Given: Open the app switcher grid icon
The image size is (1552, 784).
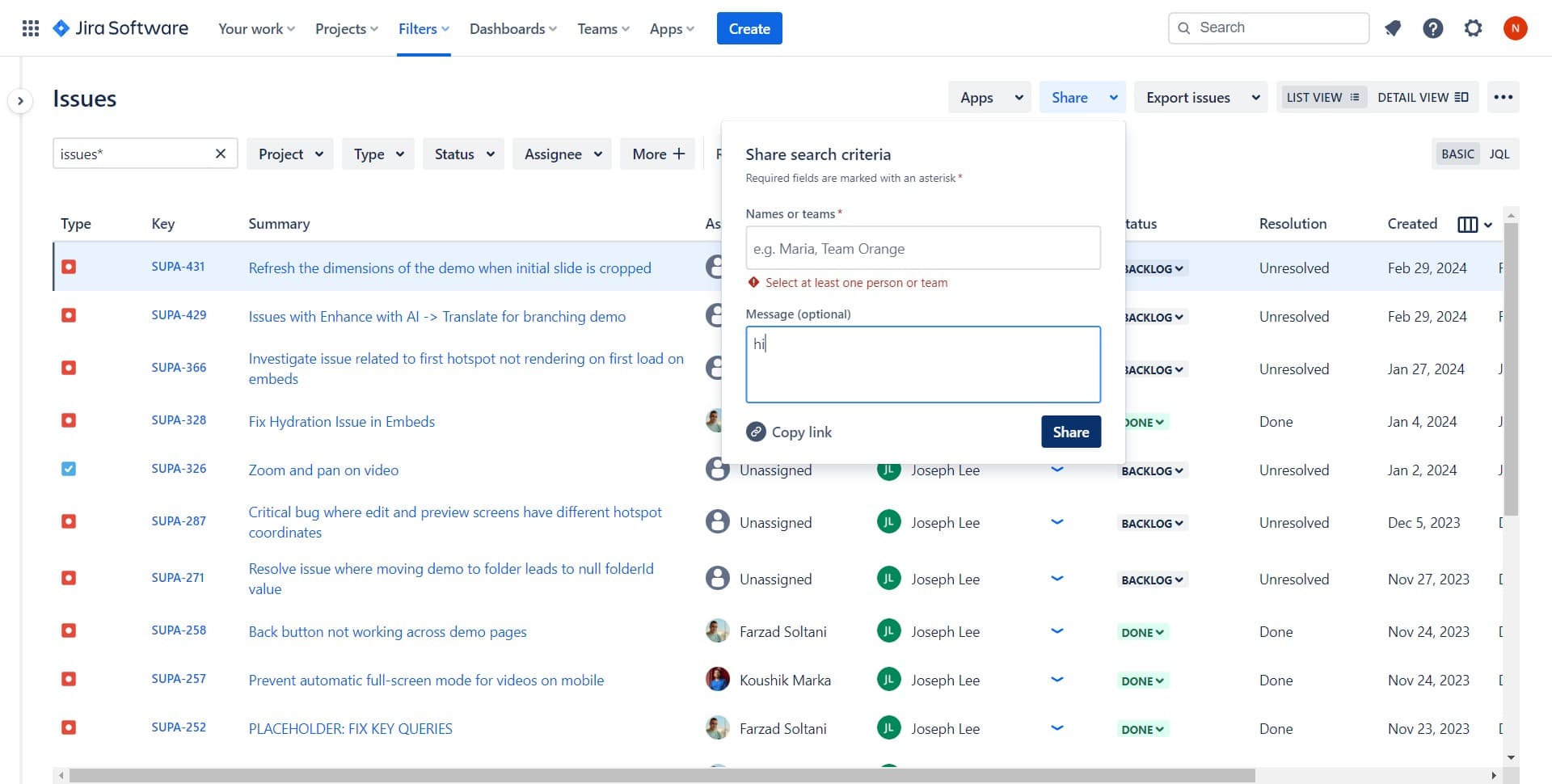Looking at the screenshot, I should pyautogui.click(x=31, y=29).
